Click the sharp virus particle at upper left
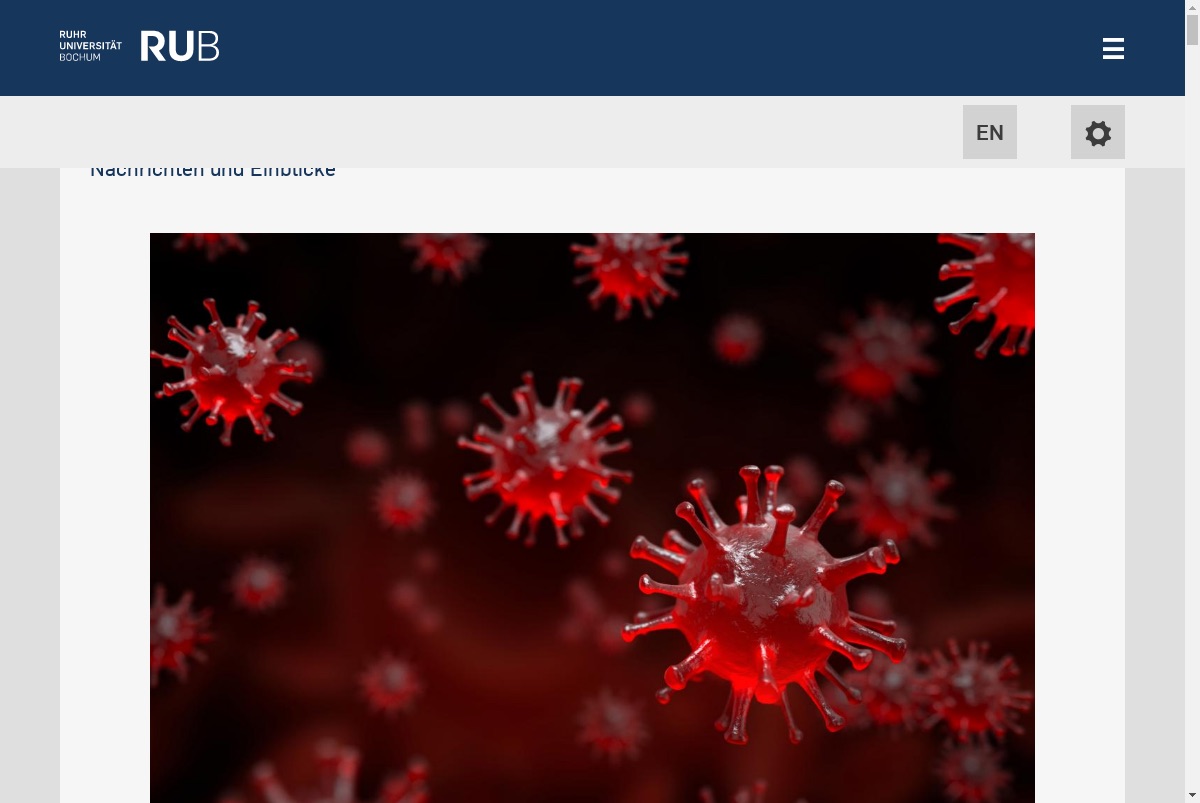 click(232, 368)
